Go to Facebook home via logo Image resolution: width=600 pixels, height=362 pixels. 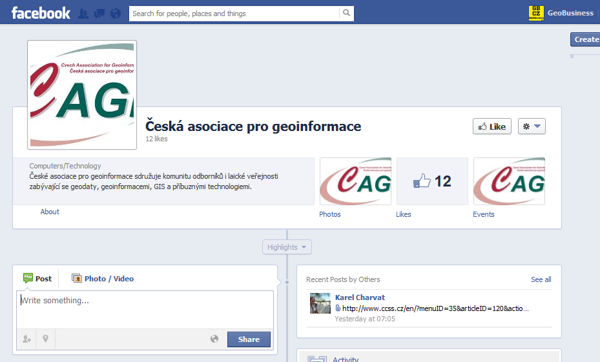point(41,13)
